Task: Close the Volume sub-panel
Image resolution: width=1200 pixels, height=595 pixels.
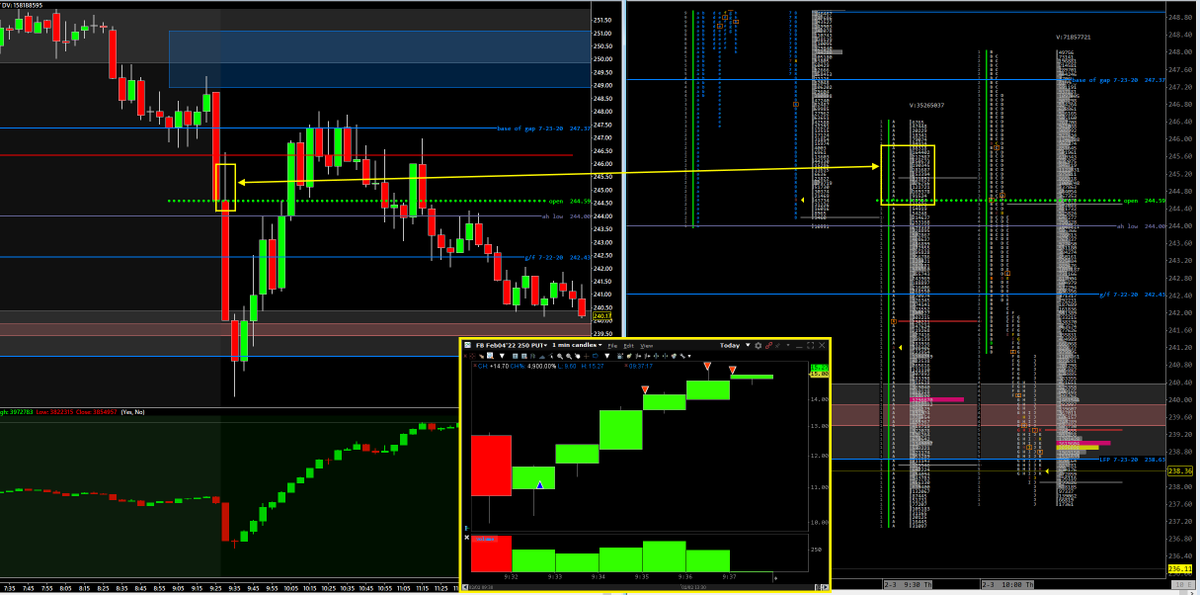Action: (x=467, y=538)
